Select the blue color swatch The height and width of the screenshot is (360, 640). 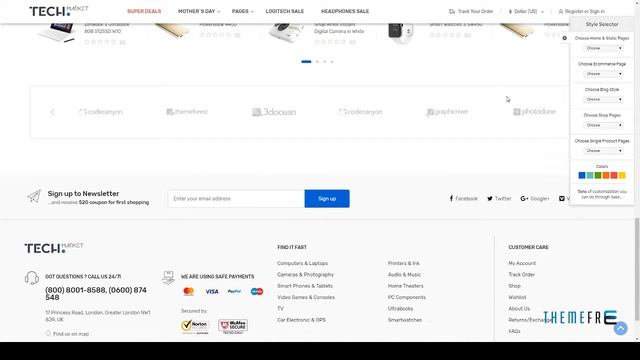[582, 176]
